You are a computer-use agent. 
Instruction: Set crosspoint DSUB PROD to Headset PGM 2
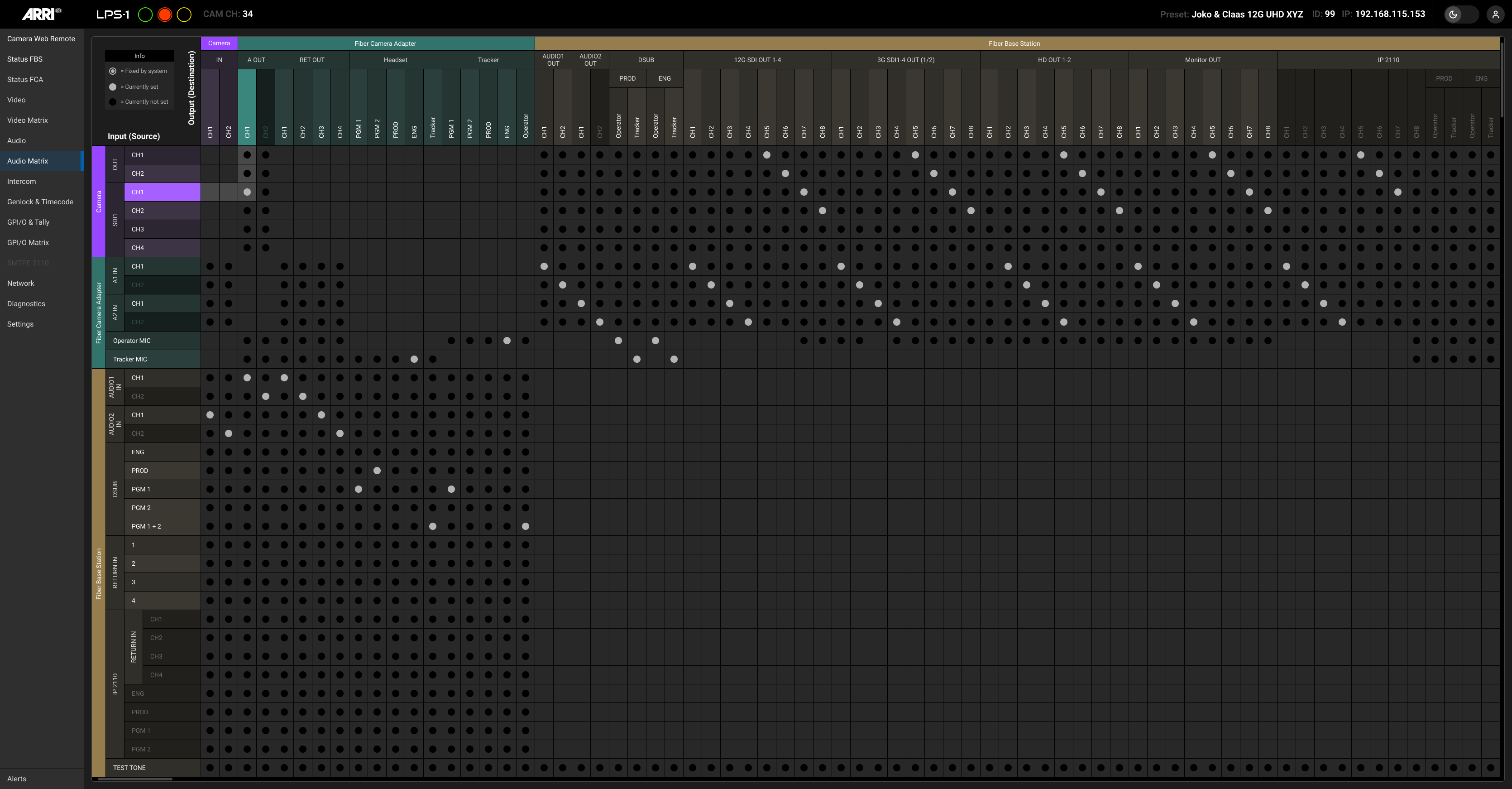point(377,471)
